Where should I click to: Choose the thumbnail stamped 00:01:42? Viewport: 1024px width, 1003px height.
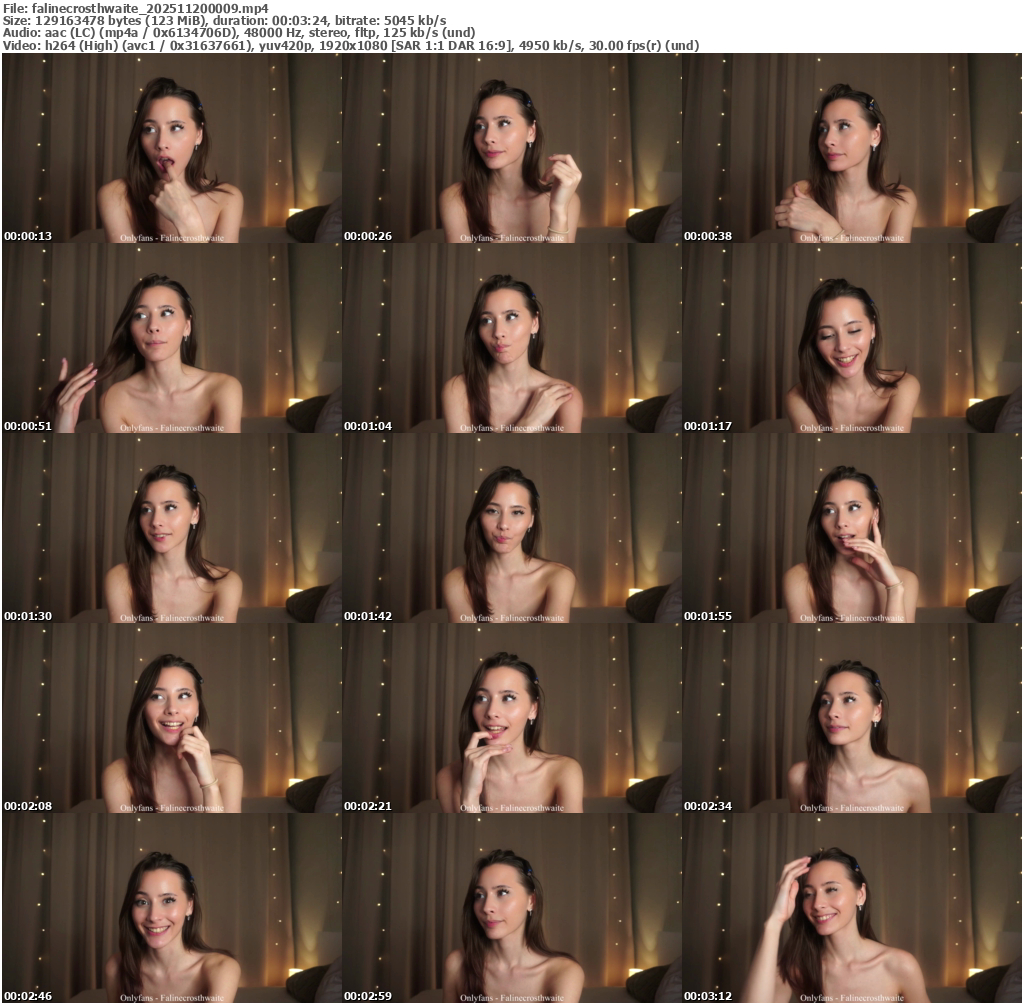click(512, 528)
